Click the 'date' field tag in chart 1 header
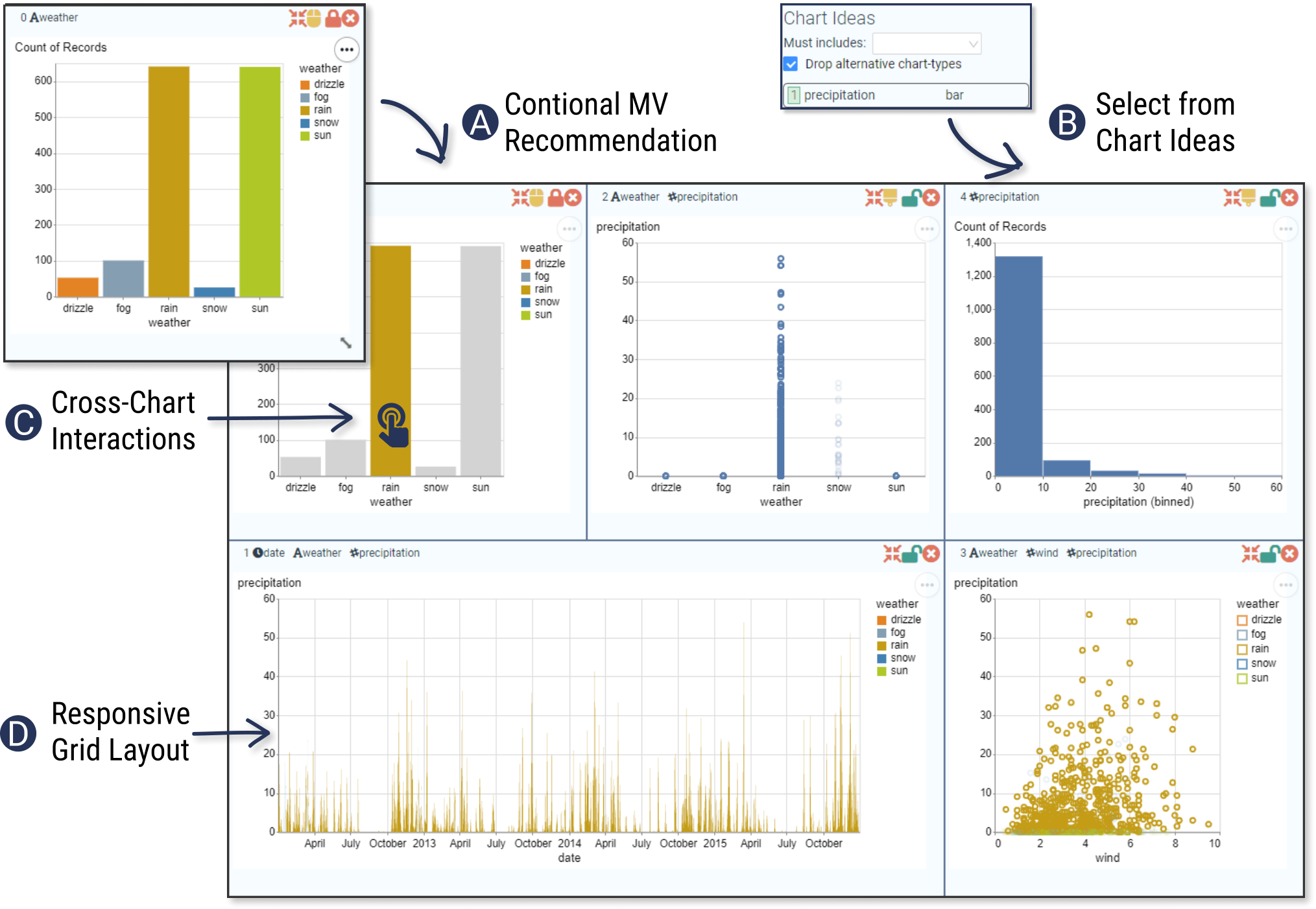The height and width of the screenshot is (909, 1316). (269, 553)
